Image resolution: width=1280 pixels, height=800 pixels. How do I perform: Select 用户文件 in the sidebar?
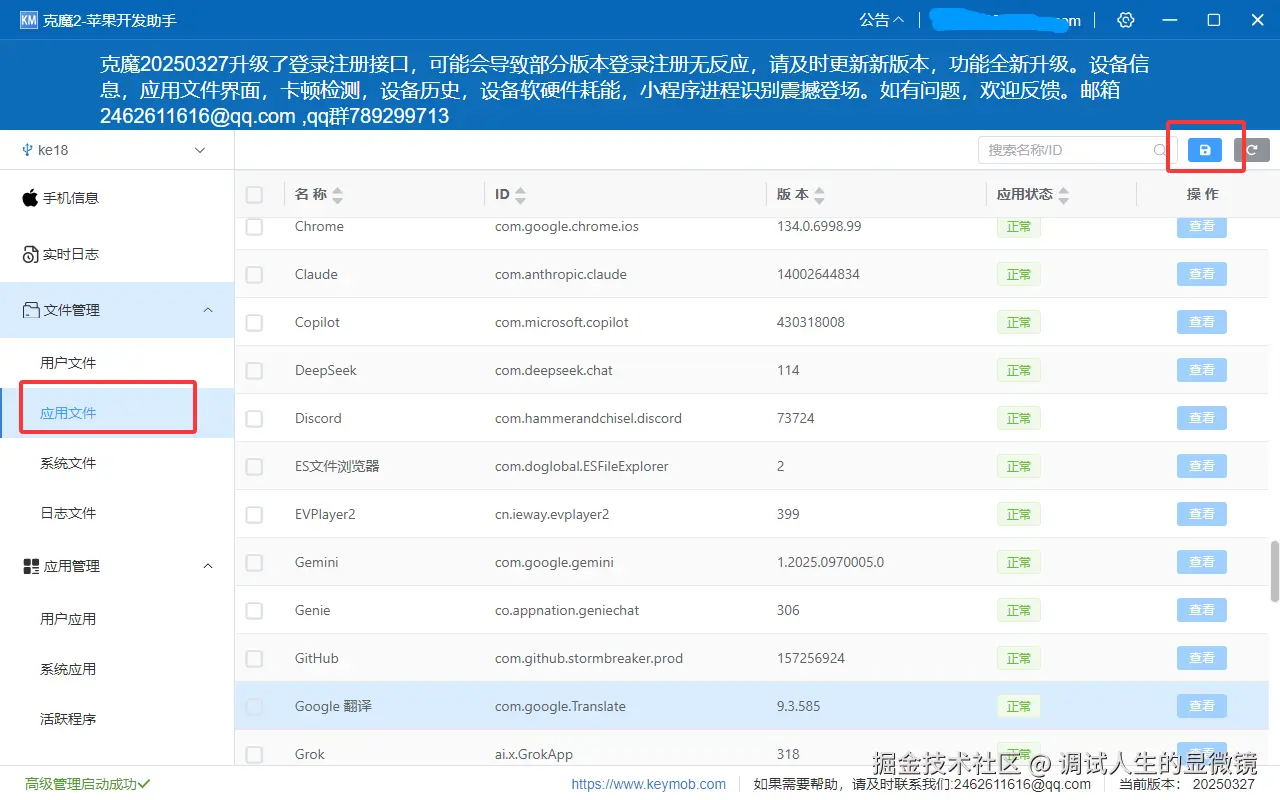coord(117,362)
